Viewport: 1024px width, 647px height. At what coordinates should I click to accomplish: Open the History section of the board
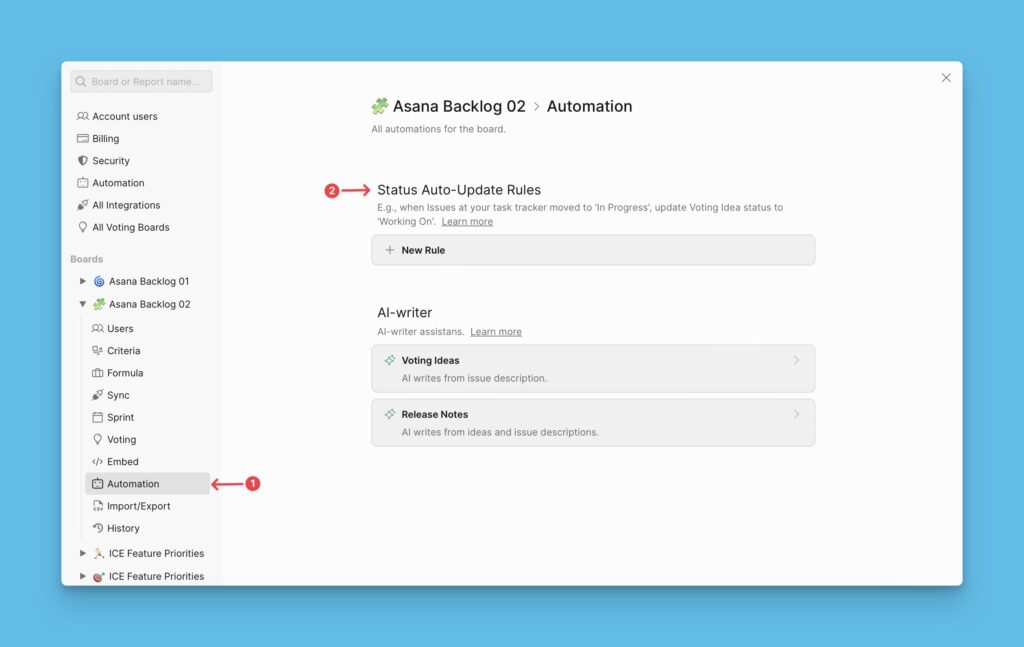point(122,528)
